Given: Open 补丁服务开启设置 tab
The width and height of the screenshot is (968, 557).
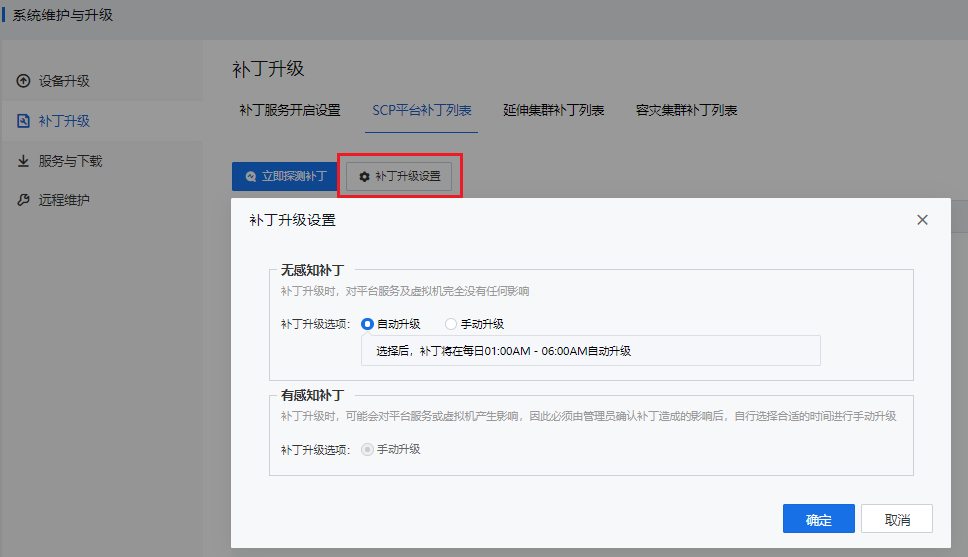Looking at the screenshot, I should click(x=290, y=111).
